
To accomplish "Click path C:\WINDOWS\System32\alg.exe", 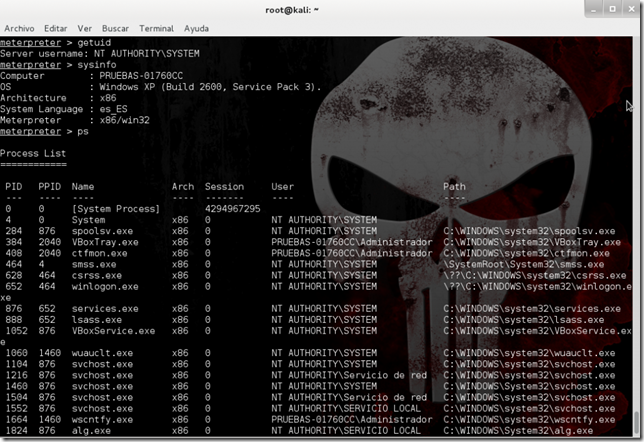I will tap(518, 431).
